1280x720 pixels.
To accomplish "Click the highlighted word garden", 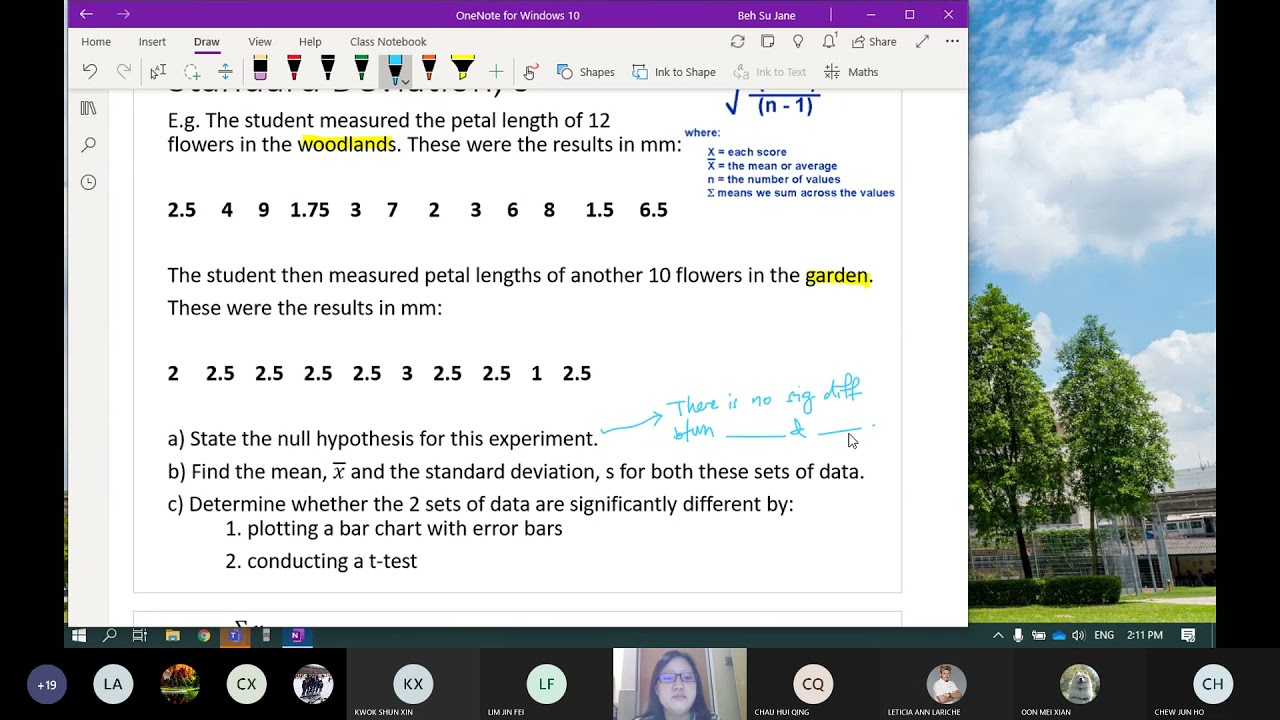I will (x=837, y=275).
